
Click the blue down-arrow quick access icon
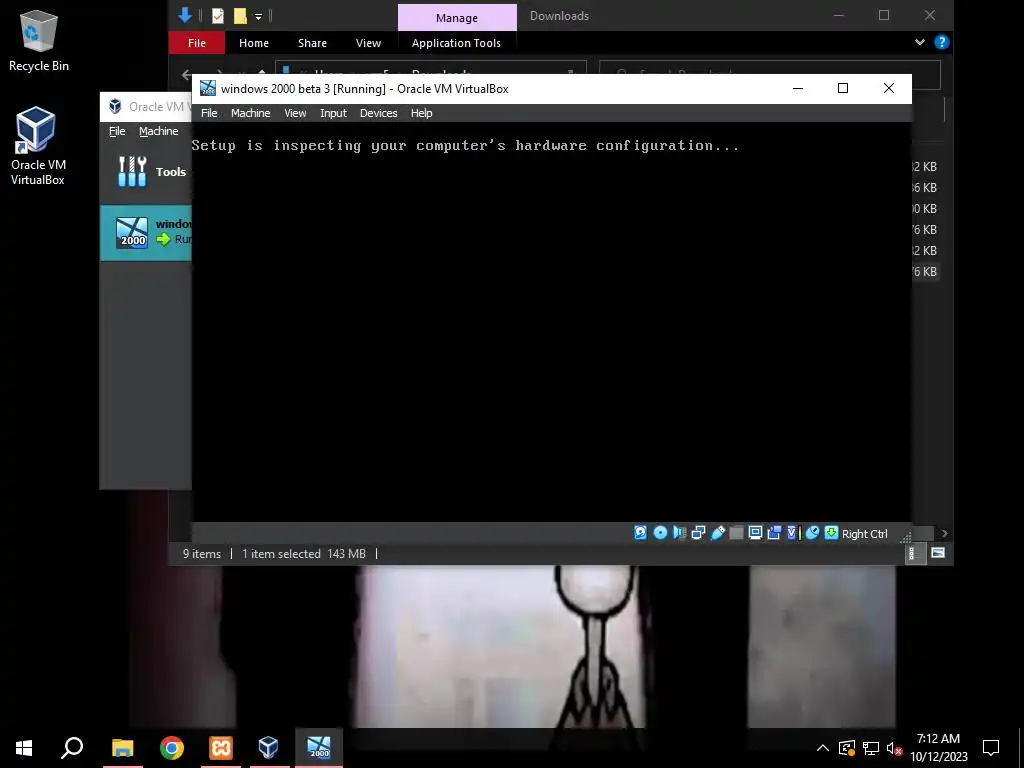185,15
